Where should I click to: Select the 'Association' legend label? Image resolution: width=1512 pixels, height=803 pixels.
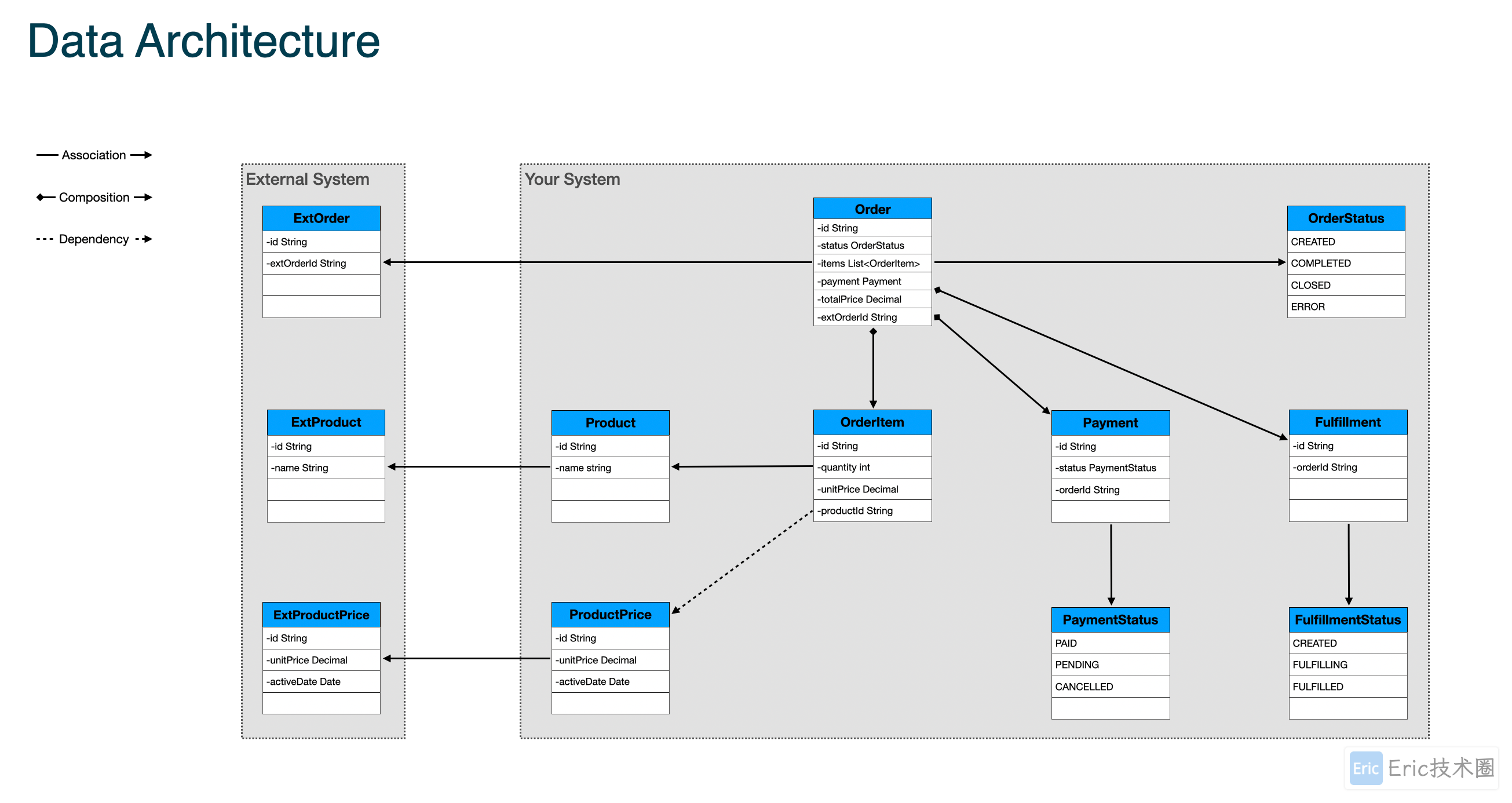point(94,155)
